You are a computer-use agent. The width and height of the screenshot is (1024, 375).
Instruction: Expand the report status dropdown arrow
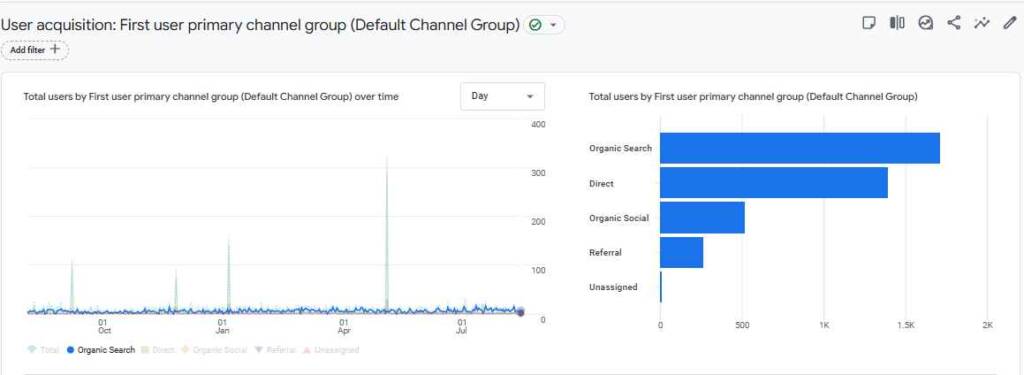[553, 25]
